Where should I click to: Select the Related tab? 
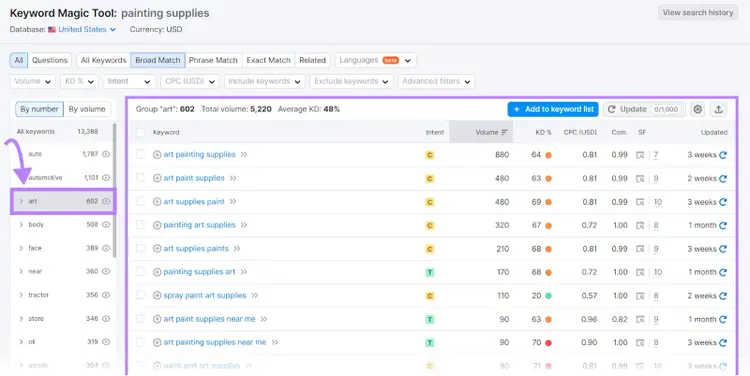pos(312,60)
